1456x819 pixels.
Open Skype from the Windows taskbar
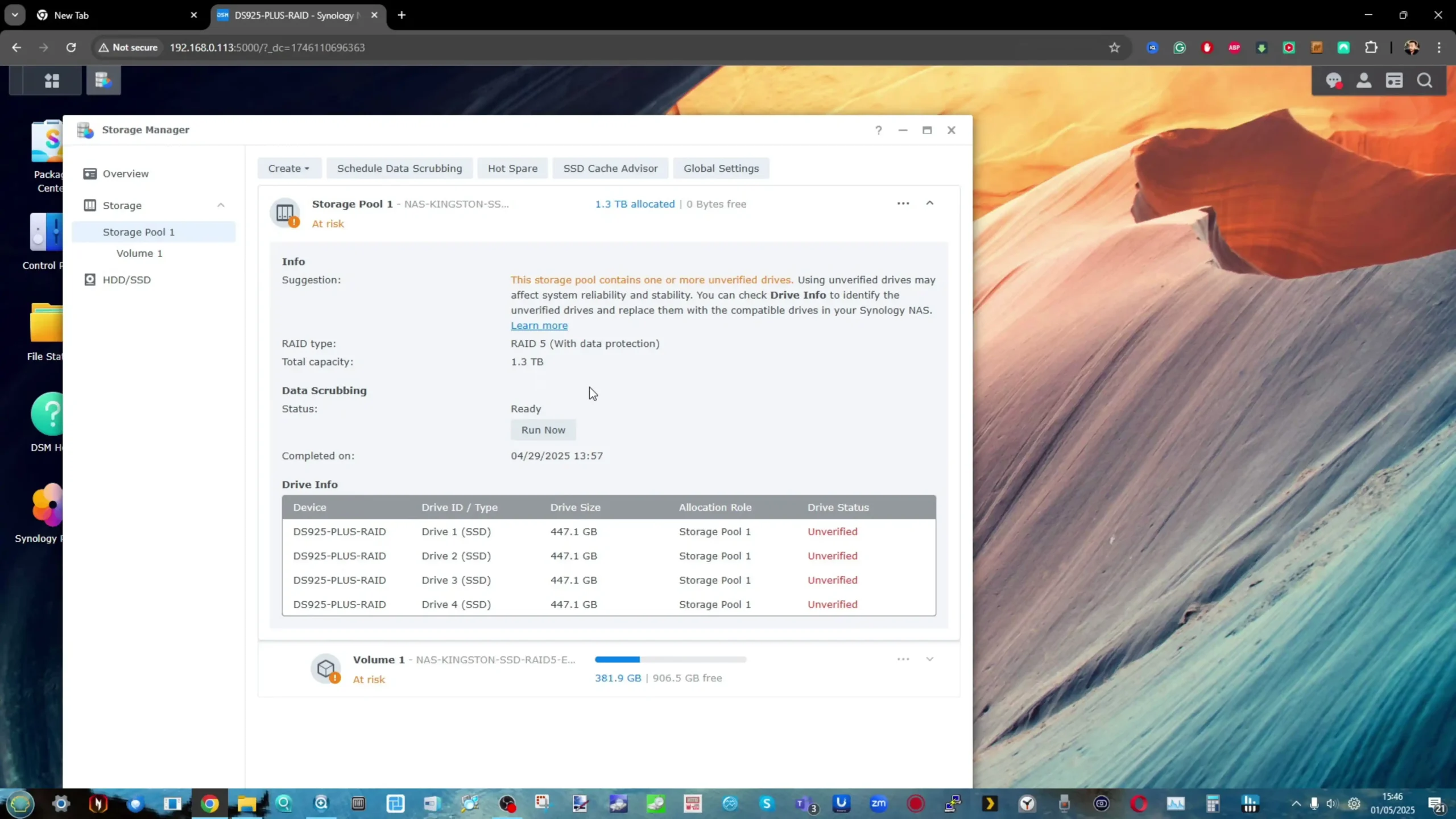pos(767,804)
